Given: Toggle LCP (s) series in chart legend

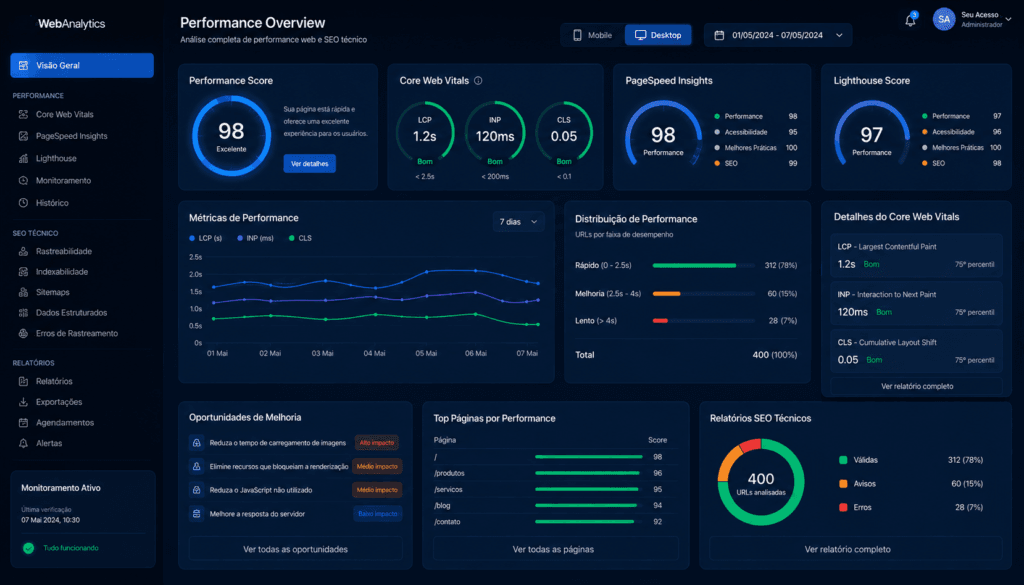Looking at the screenshot, I should click(206, 238).
